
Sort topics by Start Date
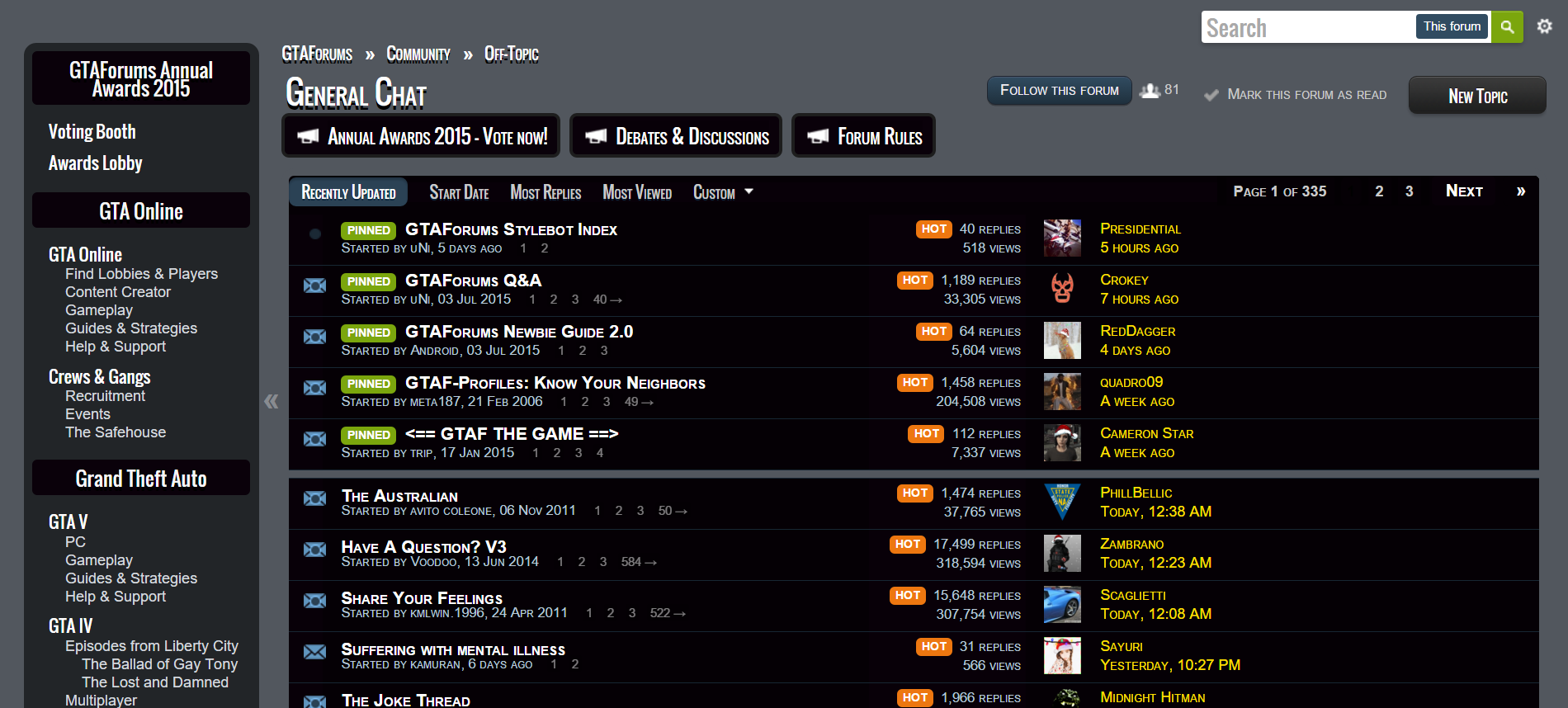(x=459, y=192)
